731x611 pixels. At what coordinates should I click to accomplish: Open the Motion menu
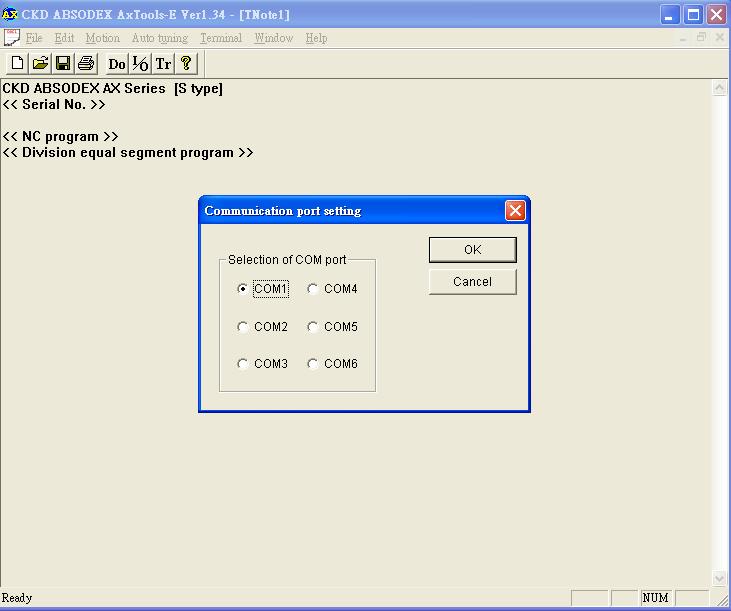point(102,38)
